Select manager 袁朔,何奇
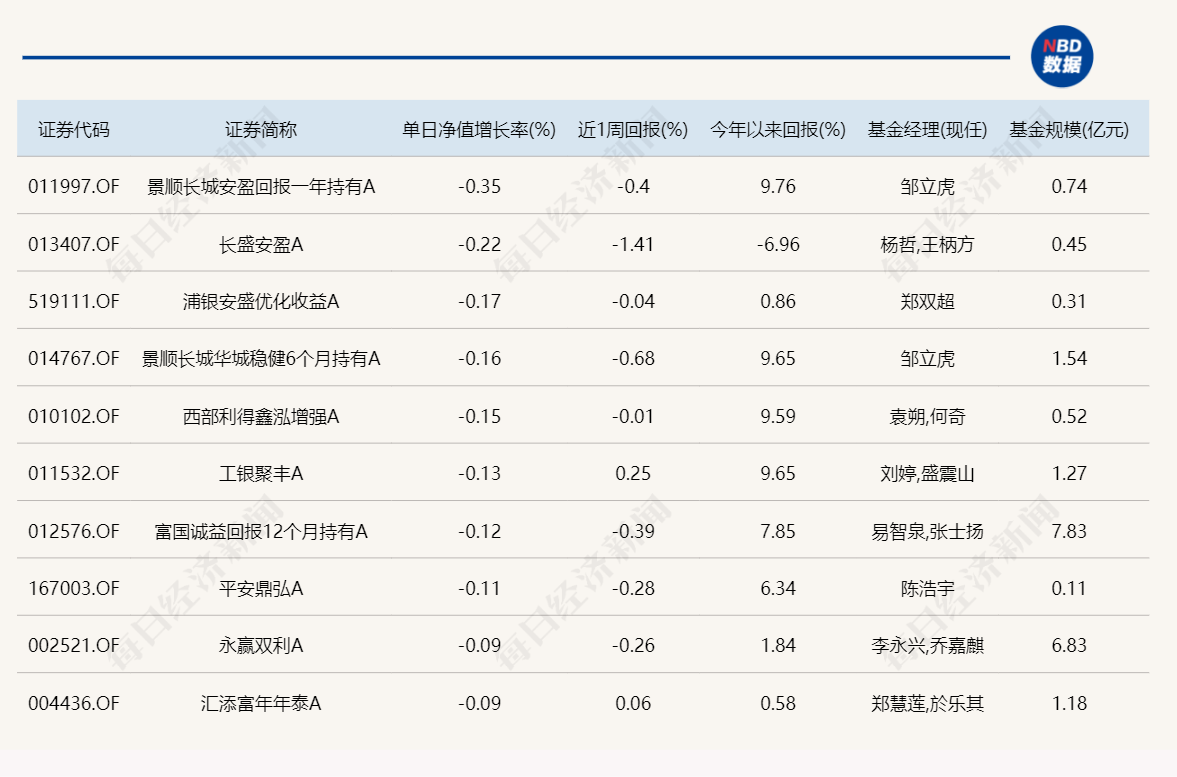Screen dimensions: 1177x777 (927, 416)
